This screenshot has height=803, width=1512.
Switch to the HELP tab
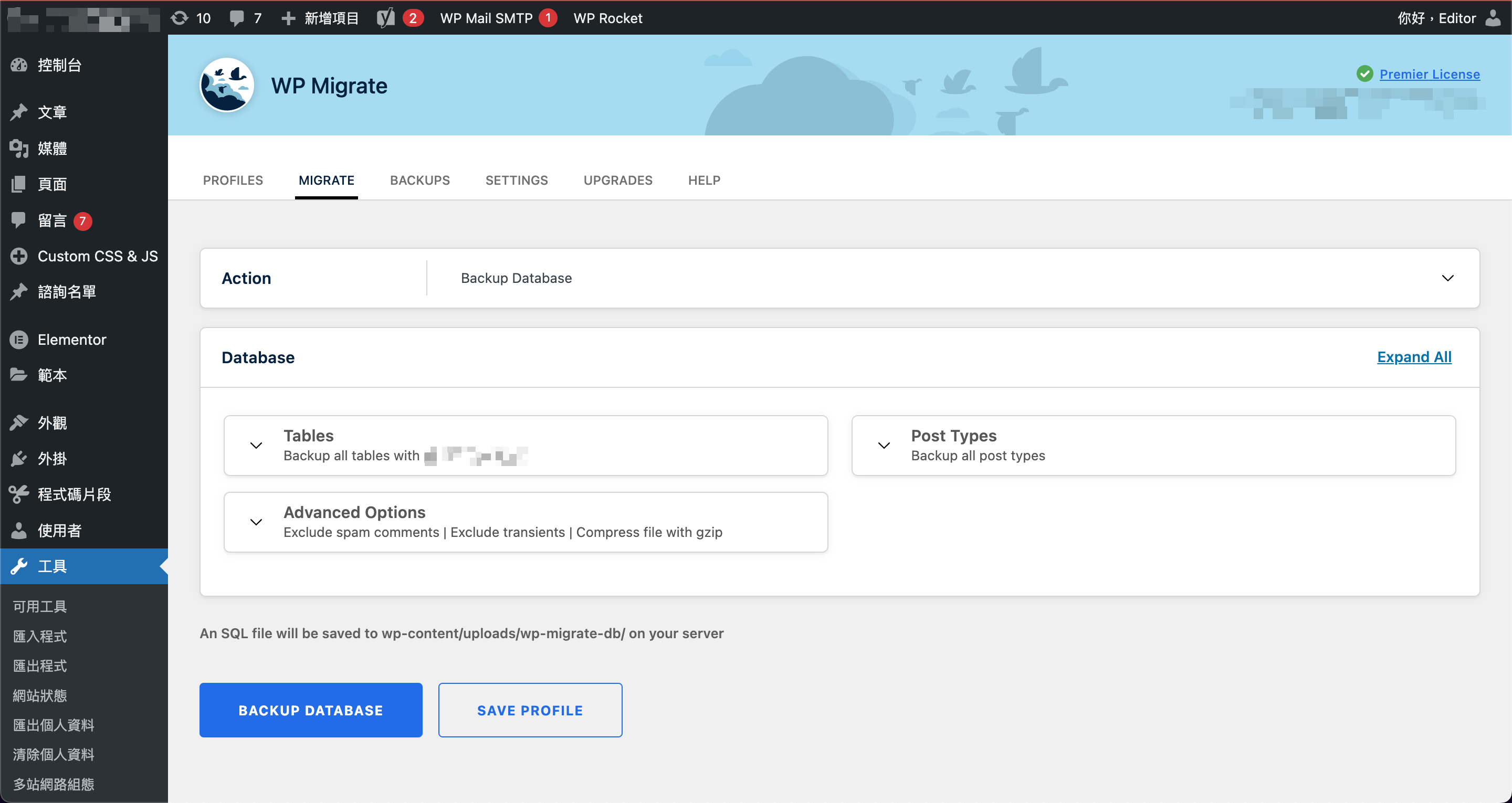click(x=705, y=180)
